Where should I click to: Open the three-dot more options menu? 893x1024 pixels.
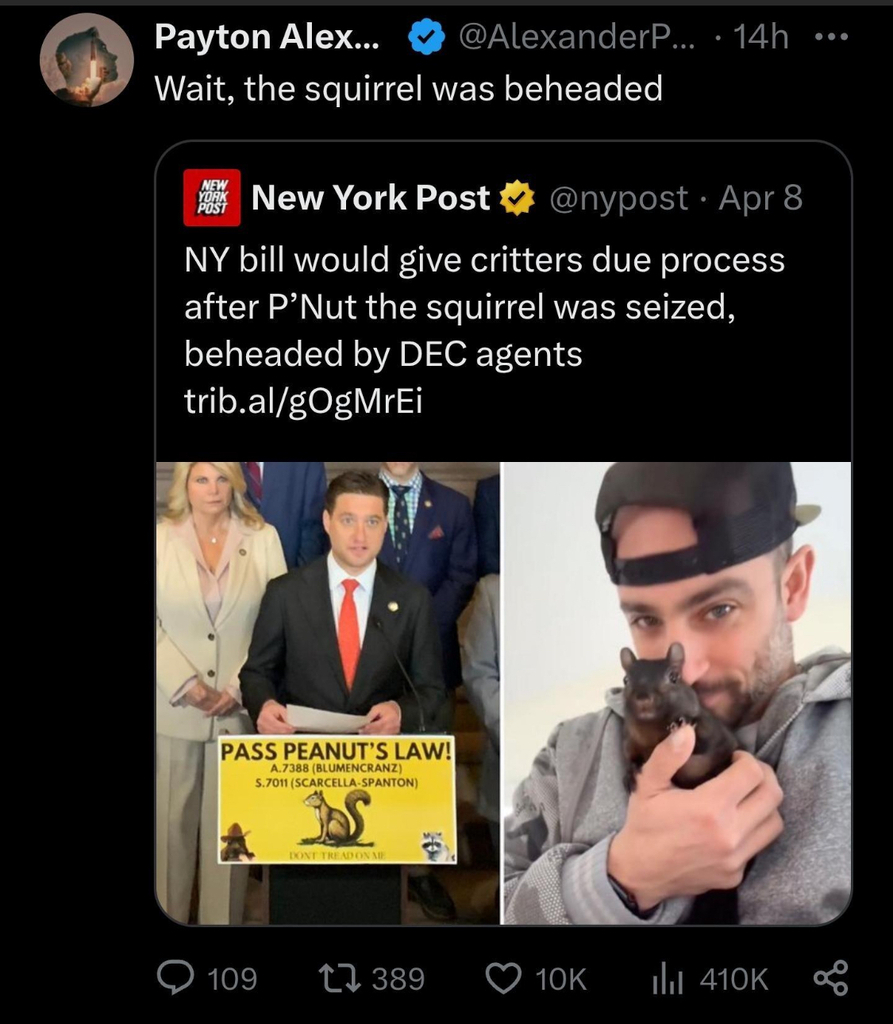tap(832, 37)
